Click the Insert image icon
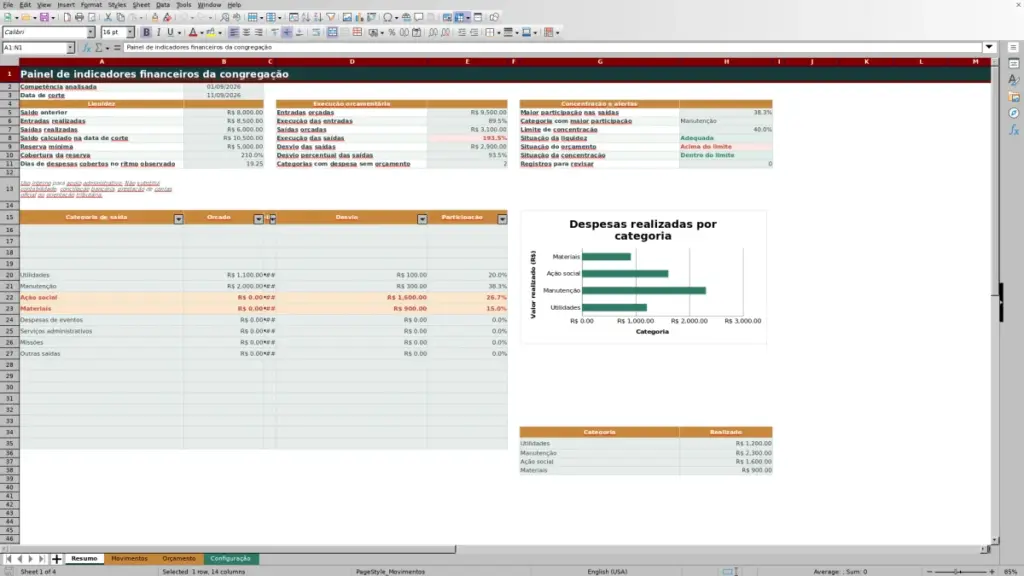This screenshot has height=576, width=1024. [347, 18]
